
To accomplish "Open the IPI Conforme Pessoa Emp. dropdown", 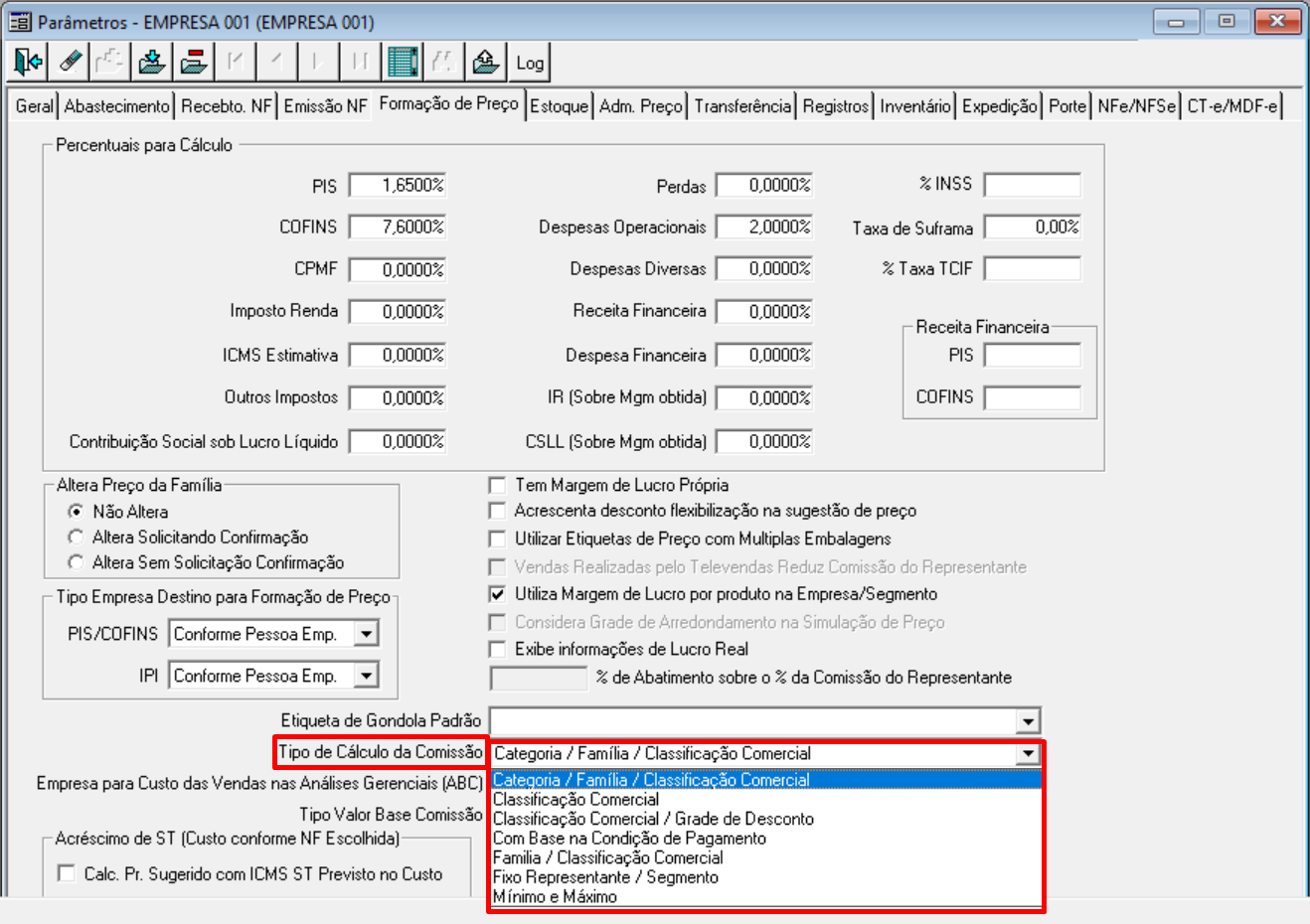I will pyautogui.click(x=367, y=676).
